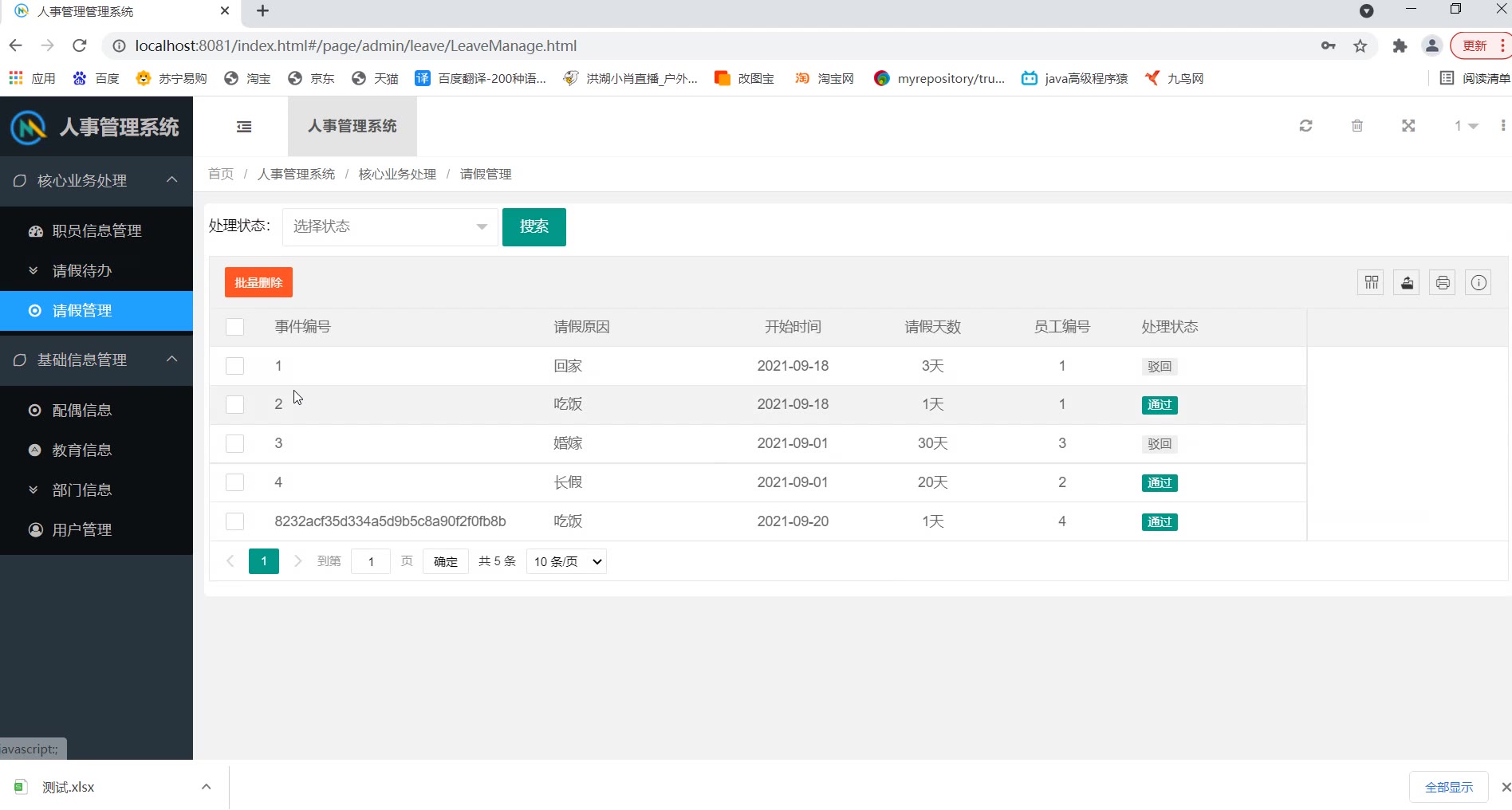Click the table info tip icon
1512x810 pixels.
1479,282
